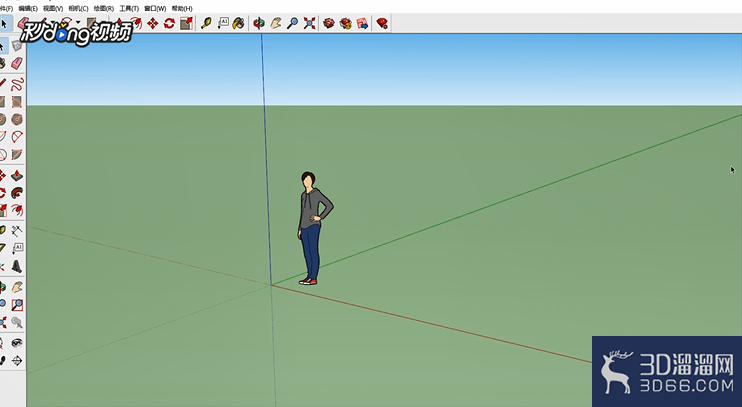Select the Orbit tool in the top toolbar
742x407 pixels.
coord(259,23)
